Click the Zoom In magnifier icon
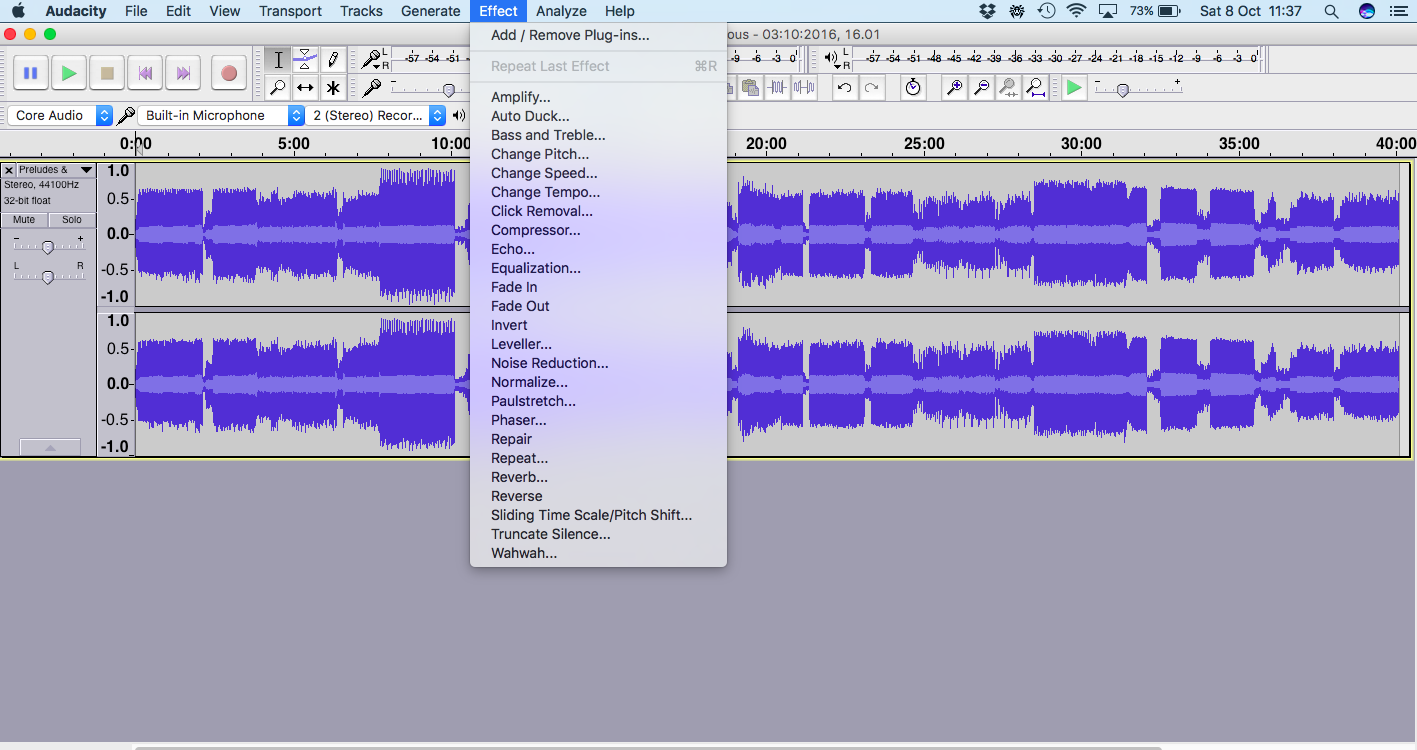This screenshot has width=1417, height=750. click(x=955, y=88)
